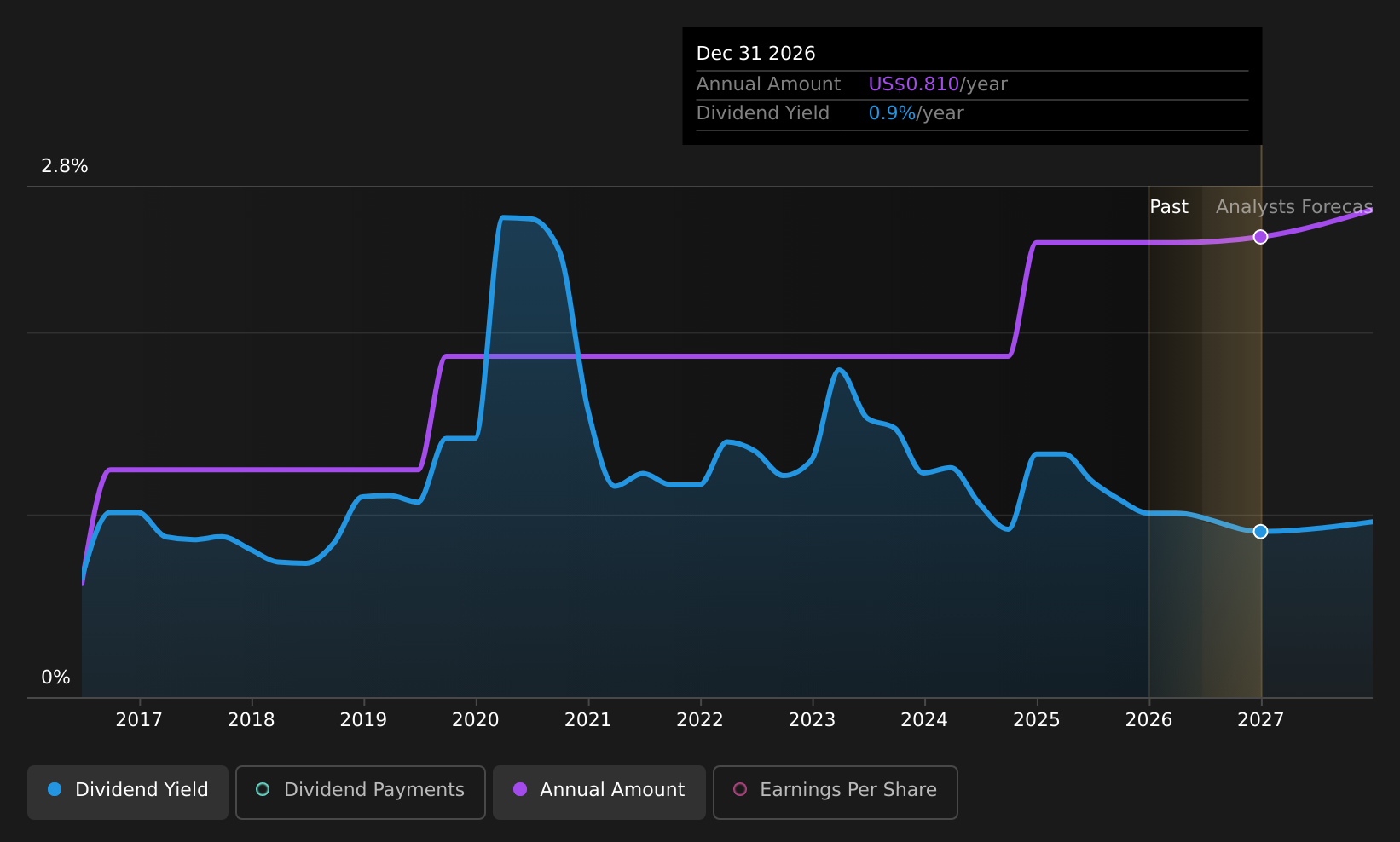Click the 2026 x-axis label
The height and width of the screenshot is (842, 1400).
[x=1149, y=720]
